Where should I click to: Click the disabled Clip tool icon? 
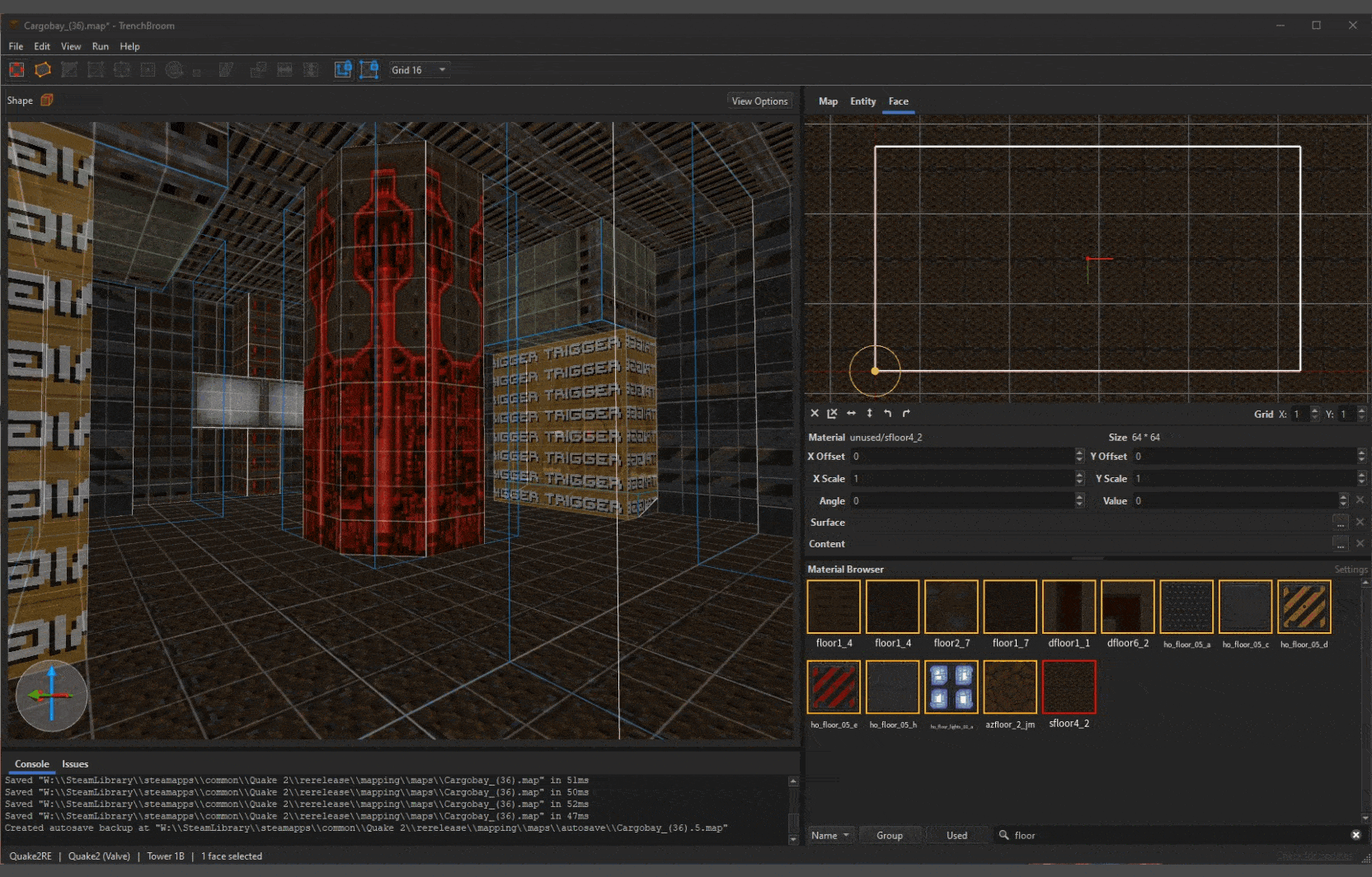69,70
